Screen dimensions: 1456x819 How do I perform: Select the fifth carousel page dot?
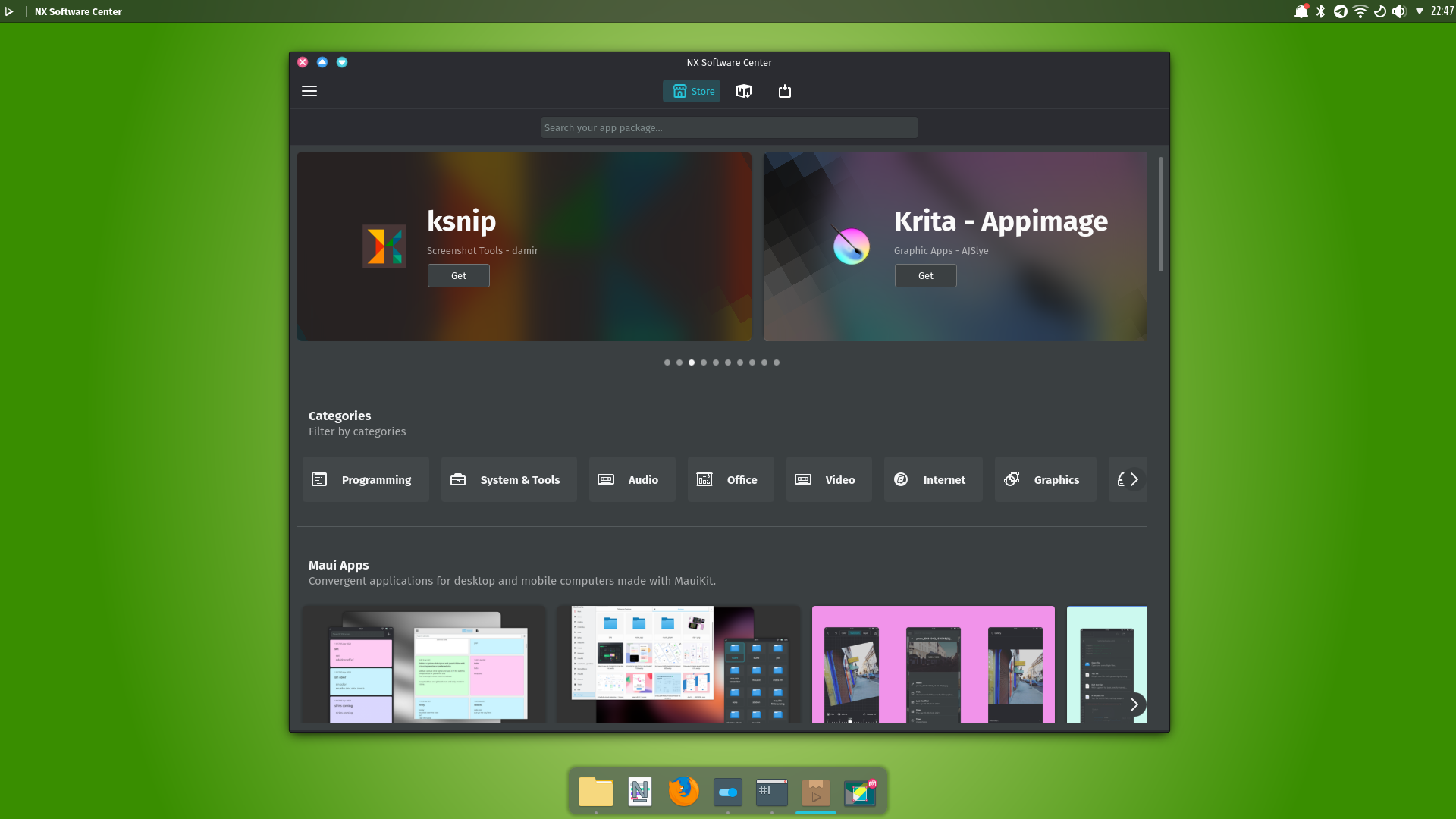716,362
